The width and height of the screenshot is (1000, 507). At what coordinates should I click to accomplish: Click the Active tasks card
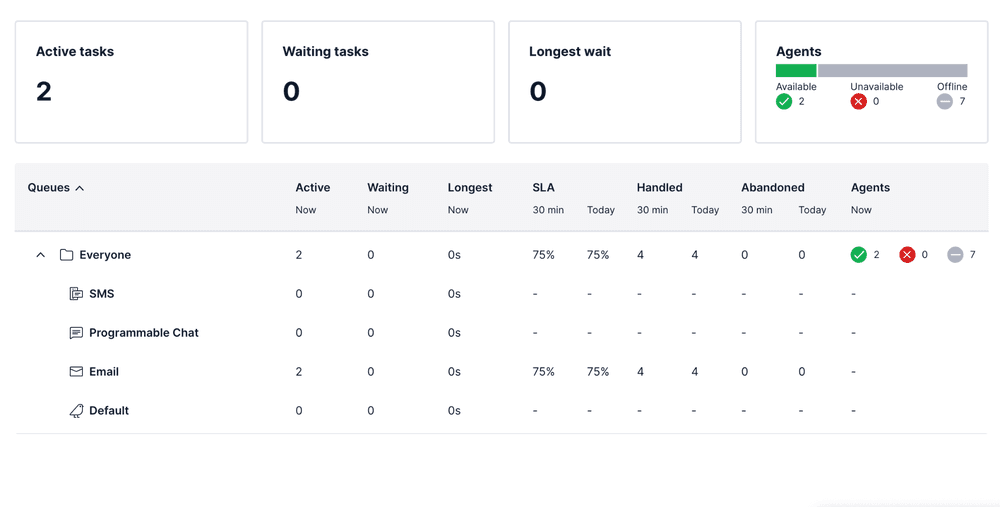pyautogui.click(x=131, y=82)
